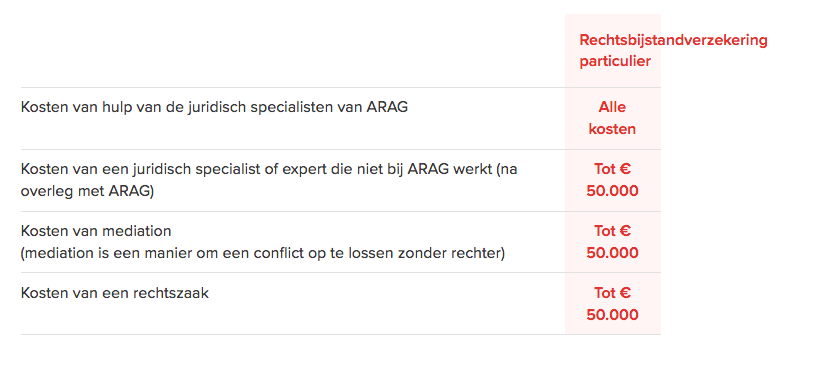Select the 'Alle kosten' cell value
The height and width of the screenshot is (374, 816).
612,118
